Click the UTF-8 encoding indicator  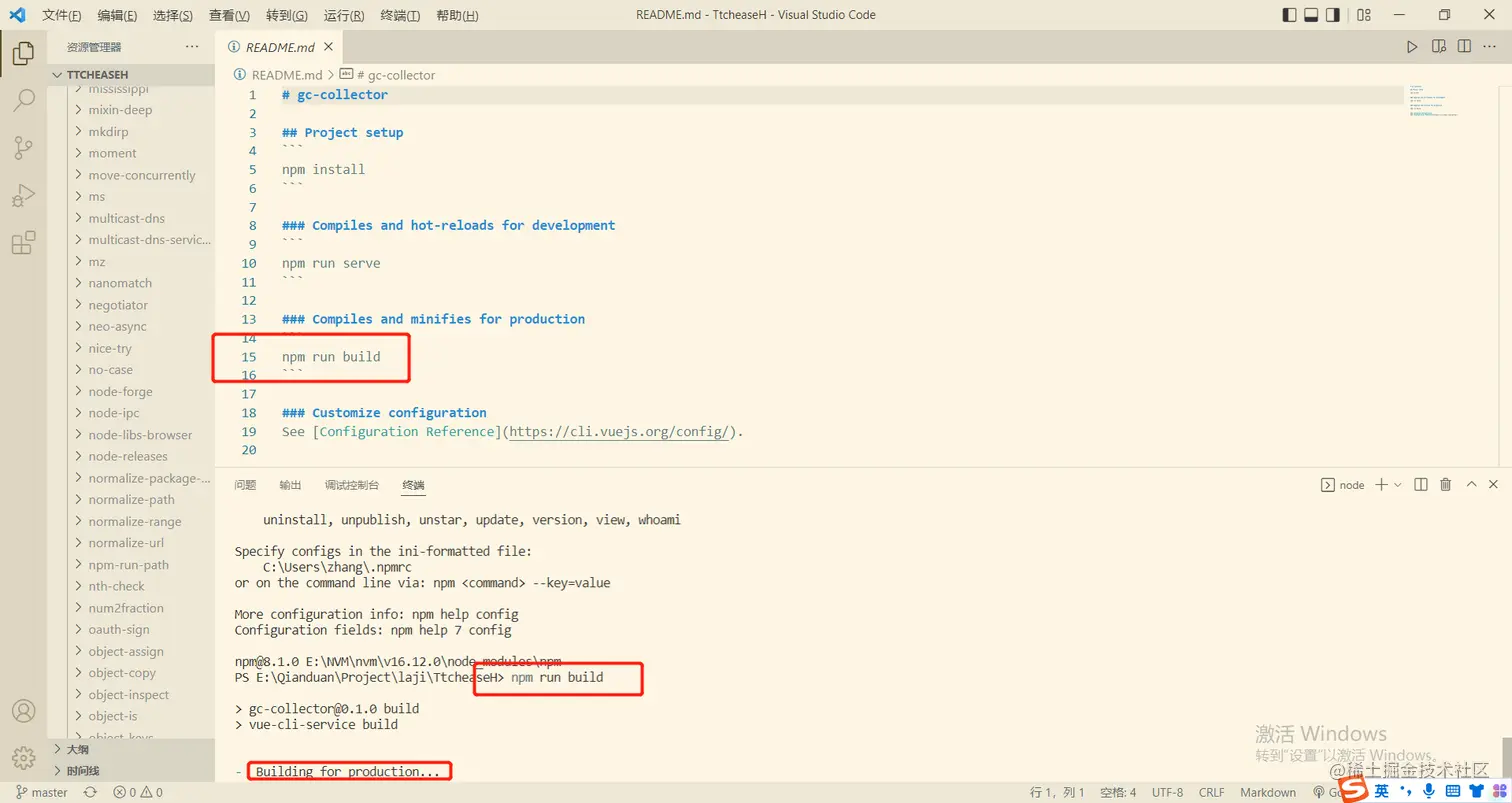(x=1167, y=792)
